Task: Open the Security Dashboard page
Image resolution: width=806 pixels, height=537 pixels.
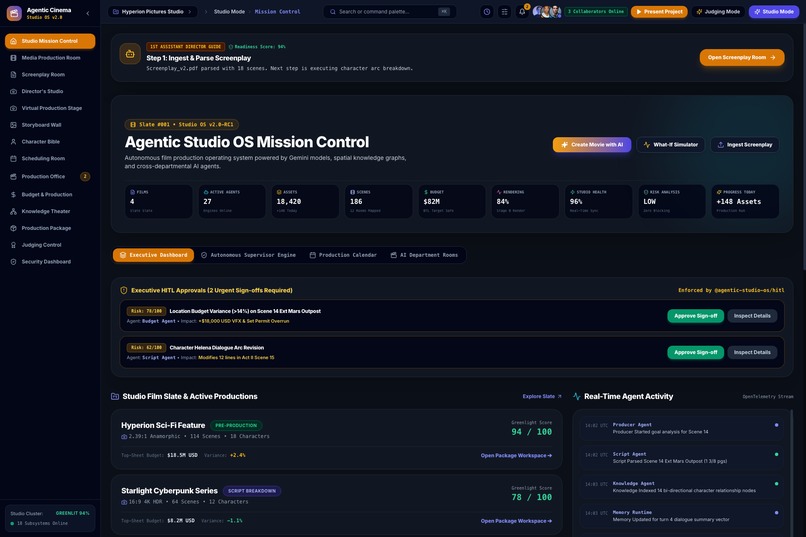Action: [x=50, y=262]
